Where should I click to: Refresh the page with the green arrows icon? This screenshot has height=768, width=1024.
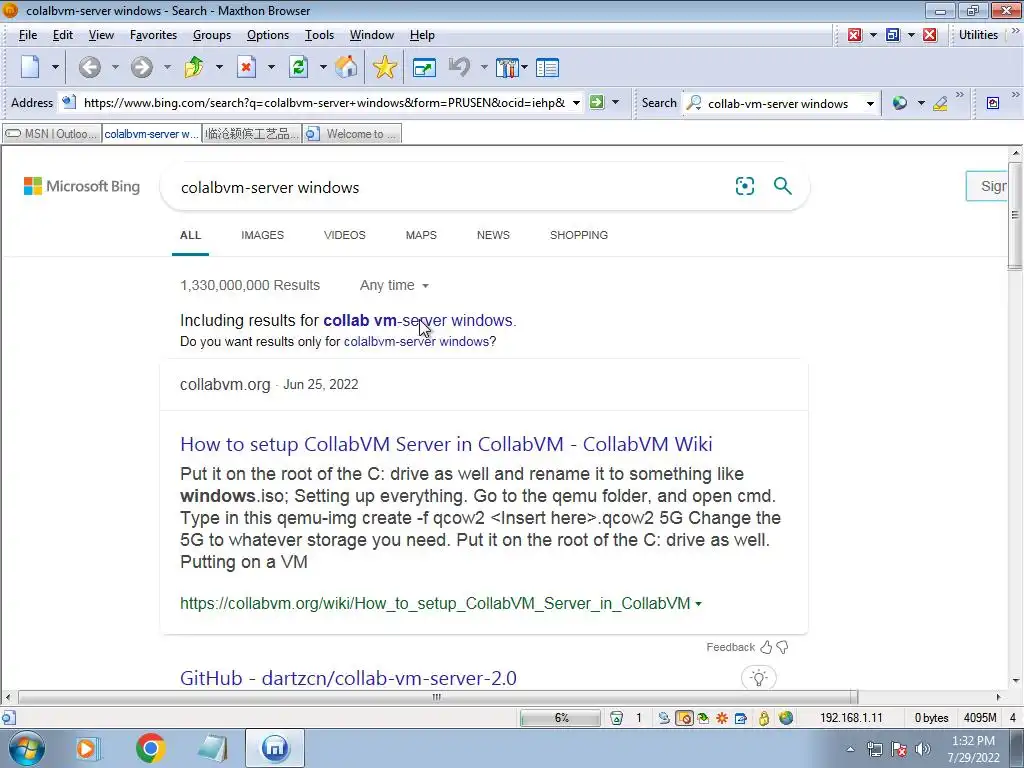click(298, 67)
